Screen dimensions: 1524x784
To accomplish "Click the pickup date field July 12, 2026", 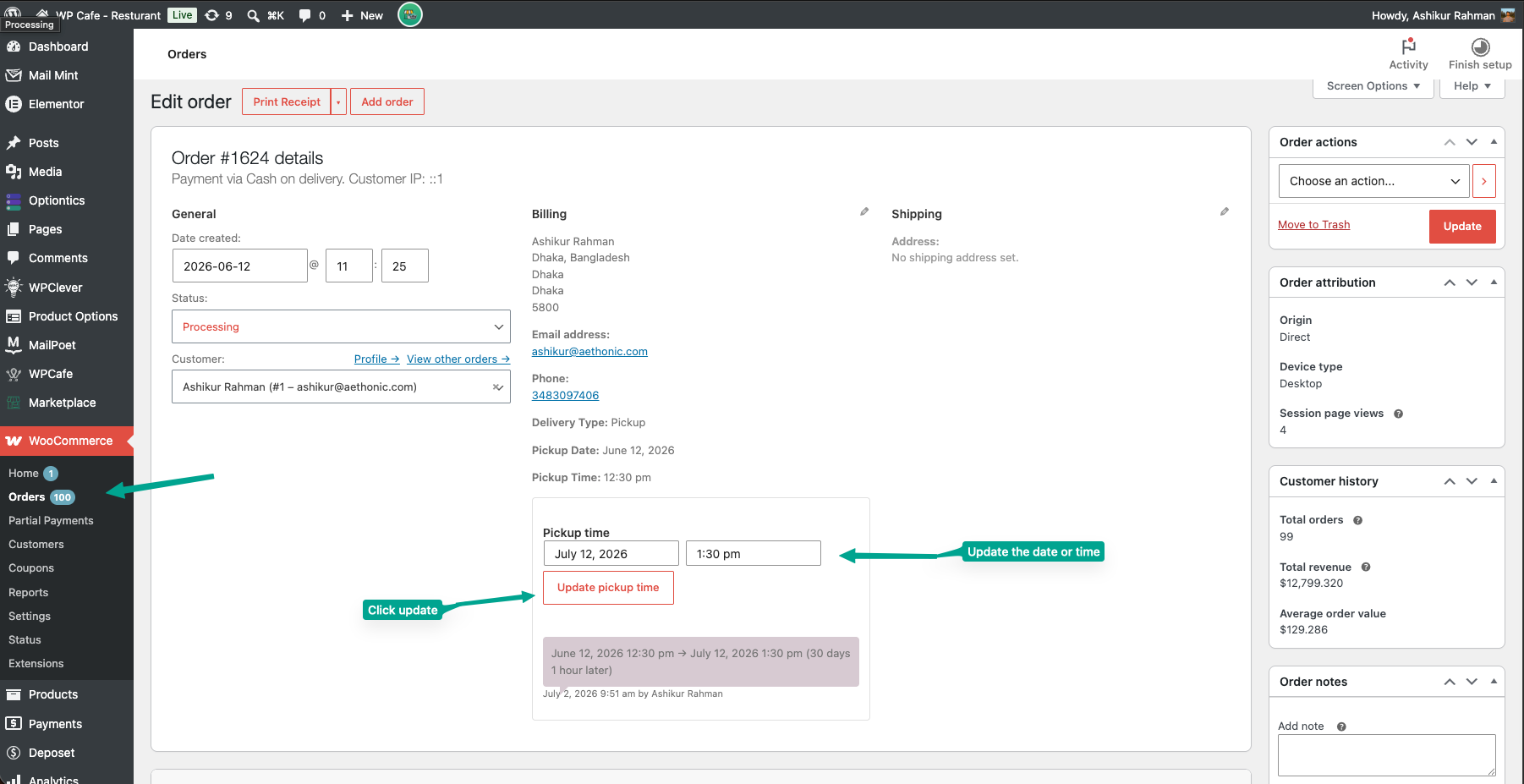I will (611, 554).
